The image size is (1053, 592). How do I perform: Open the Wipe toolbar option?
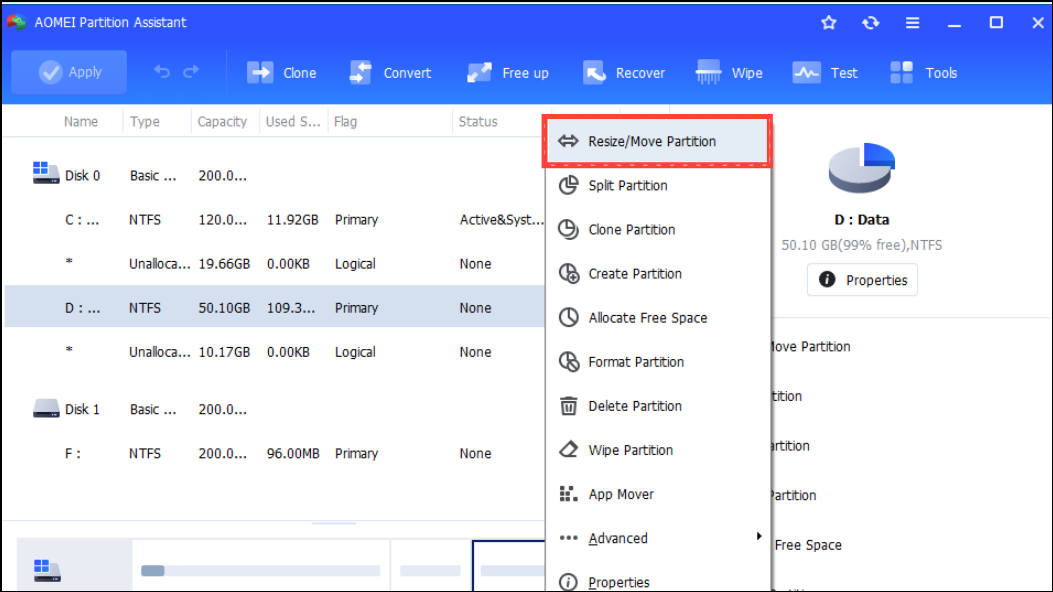pos(729,72)
